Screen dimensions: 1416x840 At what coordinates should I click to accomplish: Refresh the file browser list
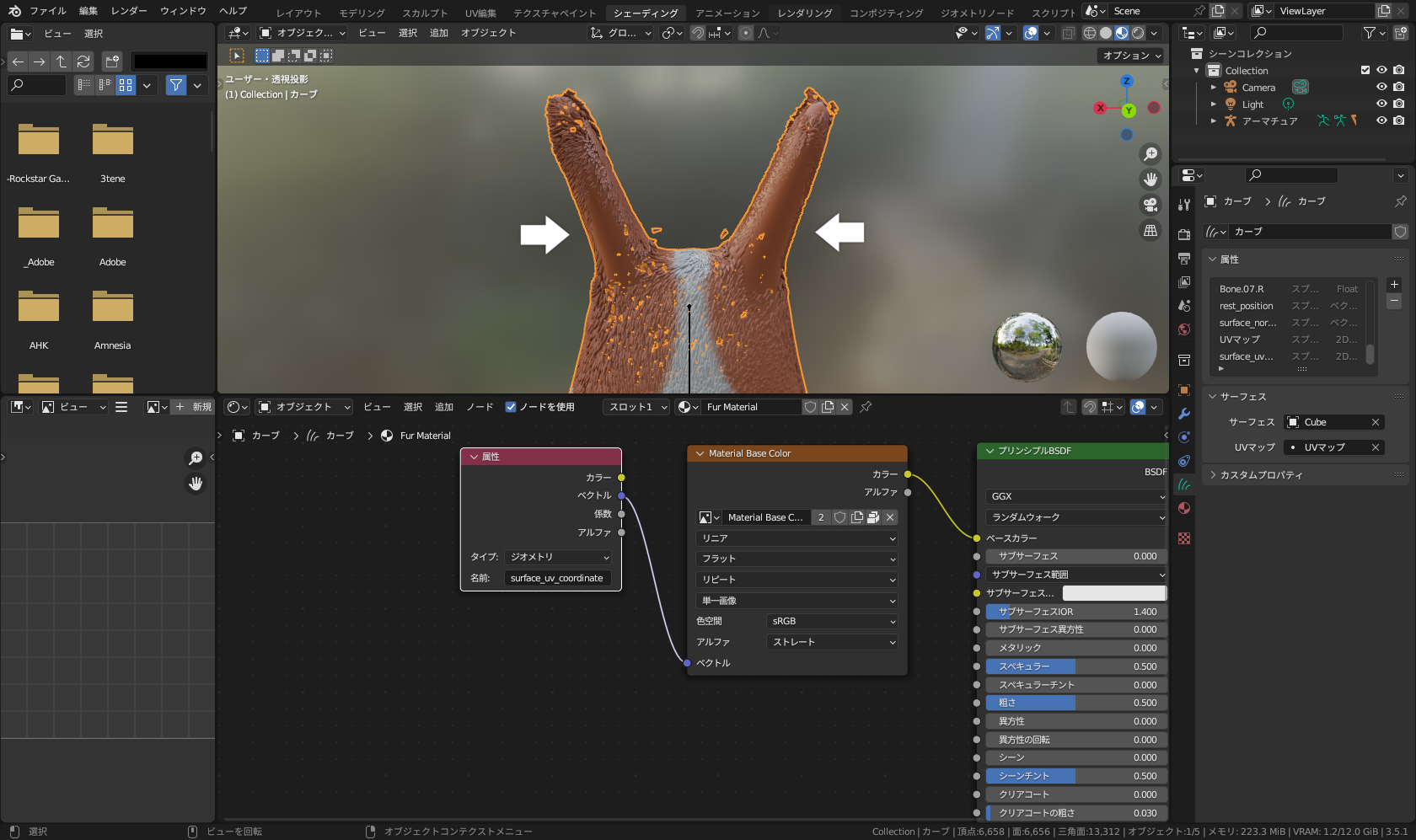[83, 62]
